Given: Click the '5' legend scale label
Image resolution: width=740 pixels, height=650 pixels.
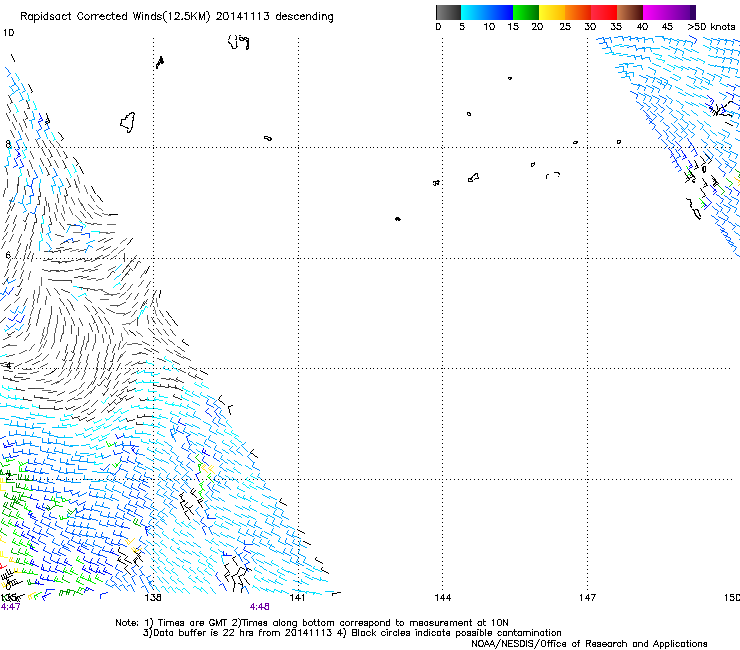Looking at the screenshot, I should (462, 27).
